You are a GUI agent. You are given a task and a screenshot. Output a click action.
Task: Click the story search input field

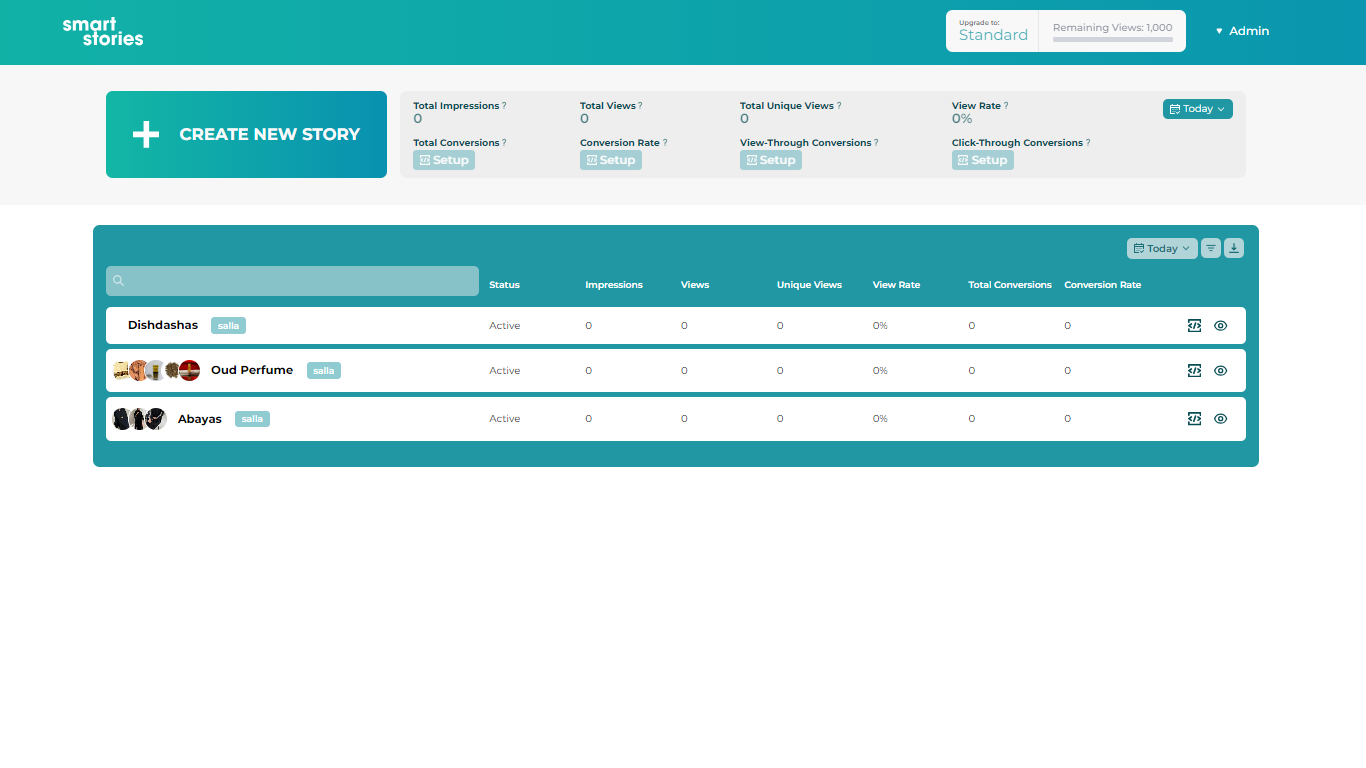click(x=292, y=281)
